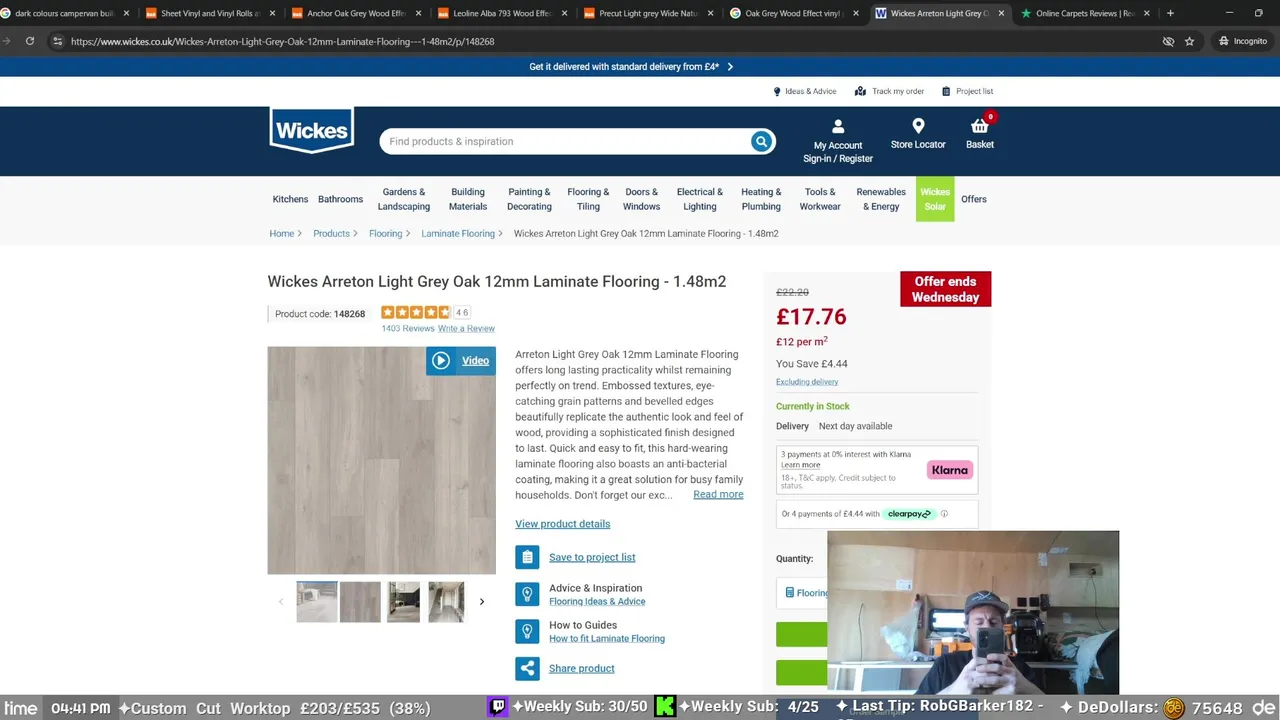Click Excluding delivery link
The image size is (1280, 720).
tap(807, 382)
